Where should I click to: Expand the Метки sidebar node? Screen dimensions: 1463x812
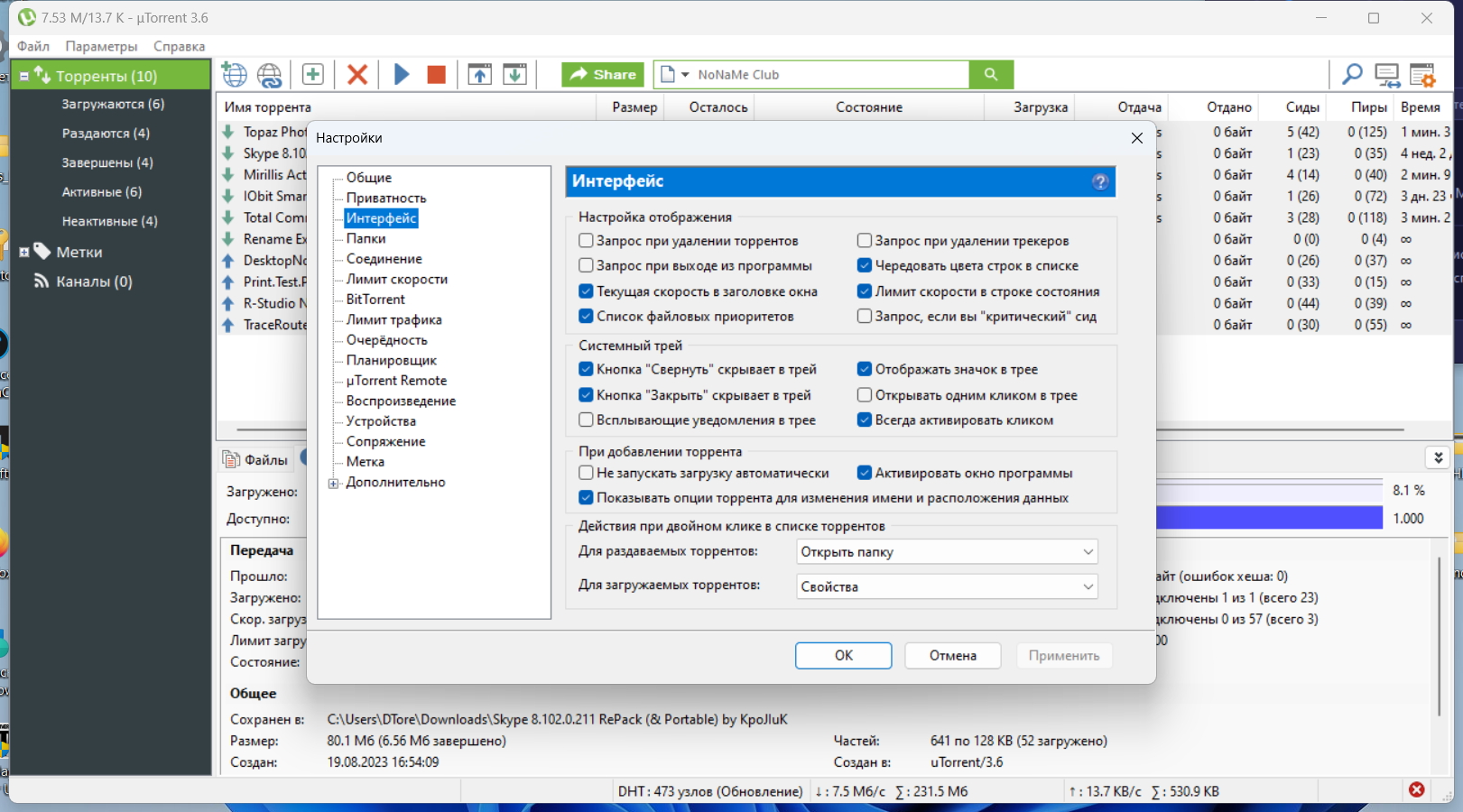[24, 253]
